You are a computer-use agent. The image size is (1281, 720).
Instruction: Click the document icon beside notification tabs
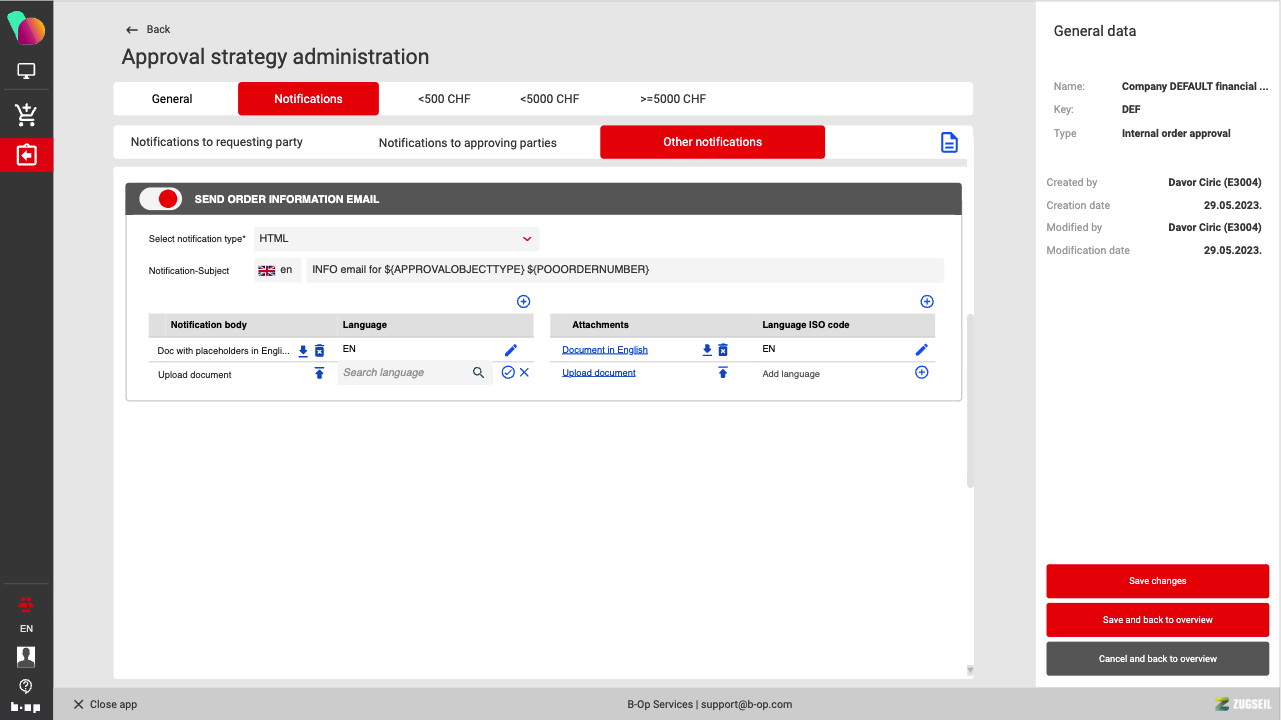949,142
